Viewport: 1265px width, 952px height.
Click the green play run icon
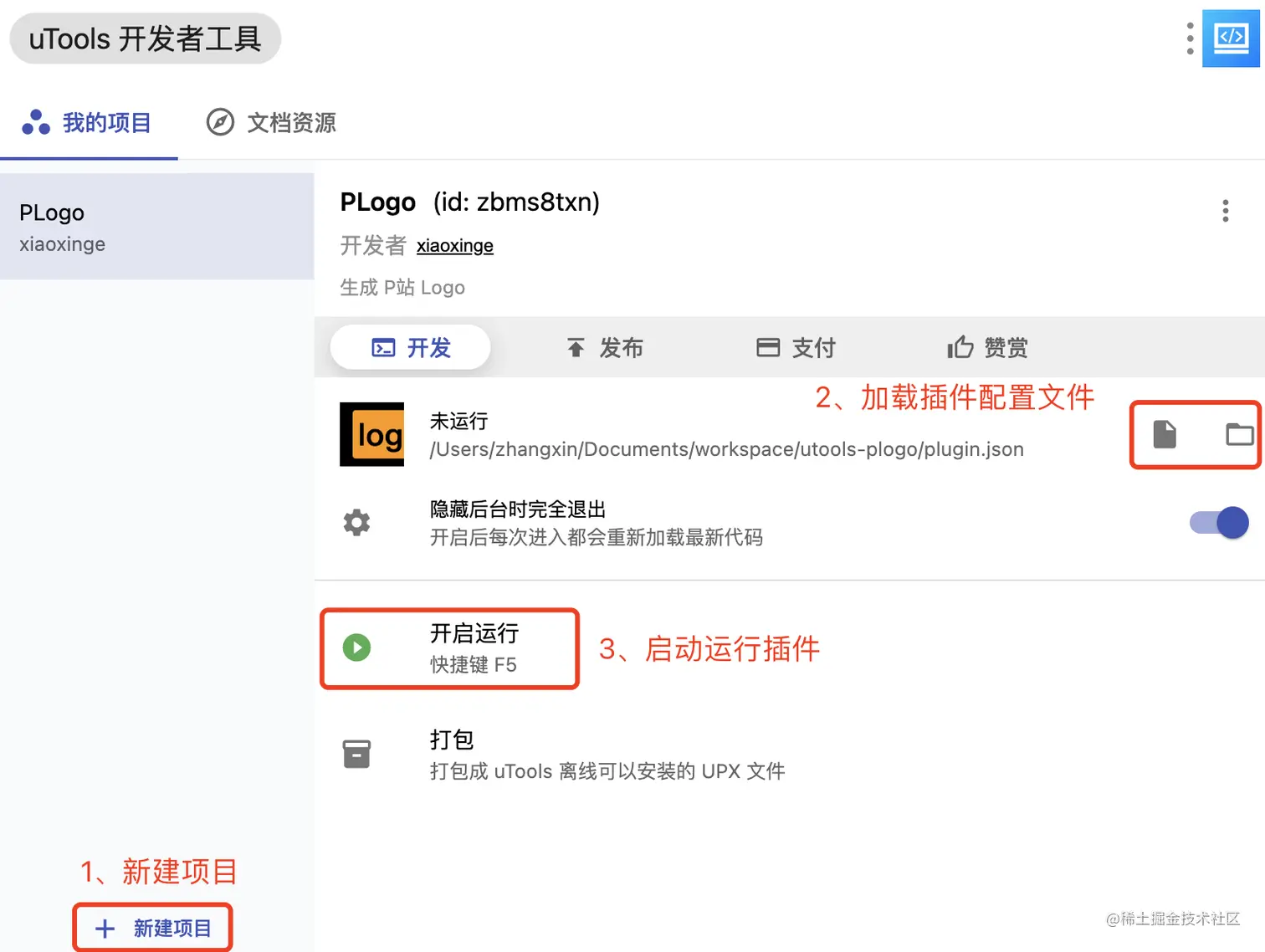[356, 647]
